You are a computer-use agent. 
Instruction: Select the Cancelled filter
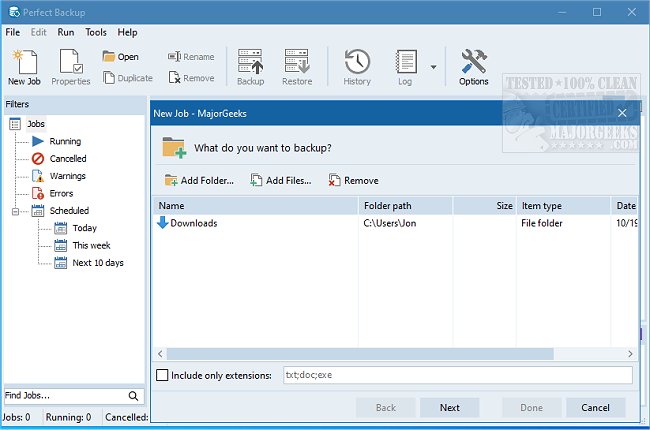[68, 159]
